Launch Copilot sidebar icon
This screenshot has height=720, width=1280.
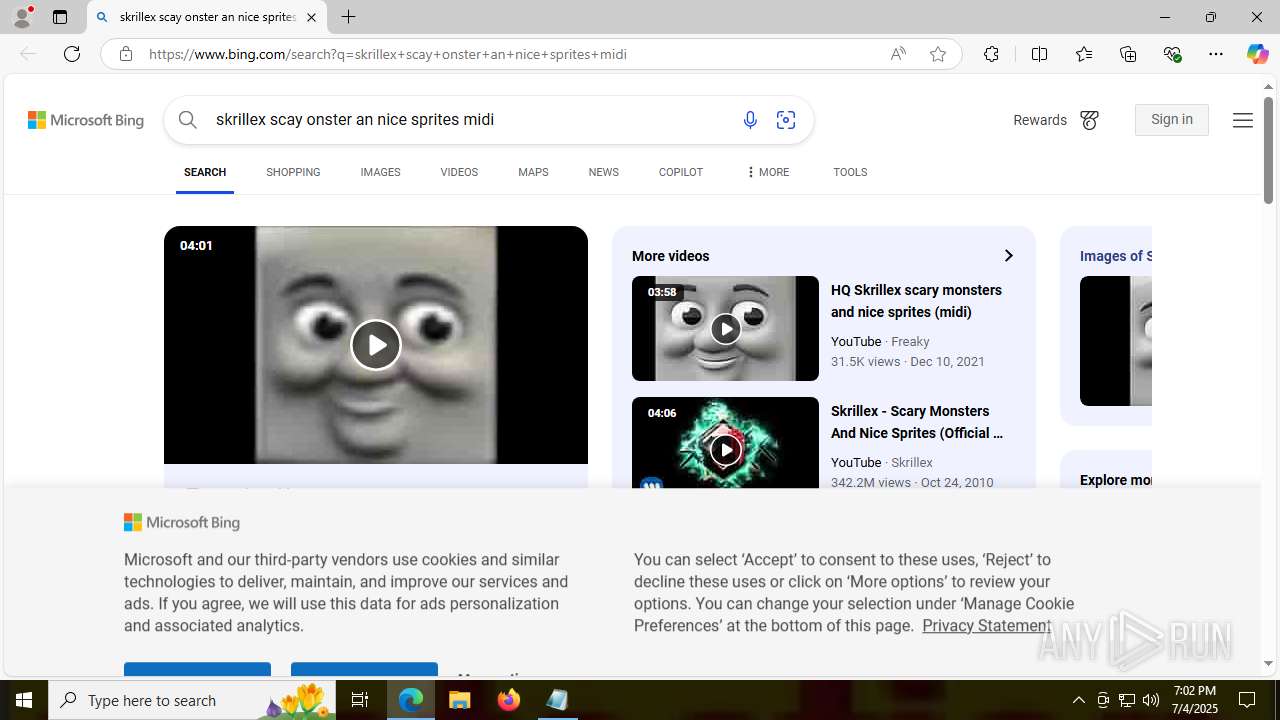[1257, 54]
